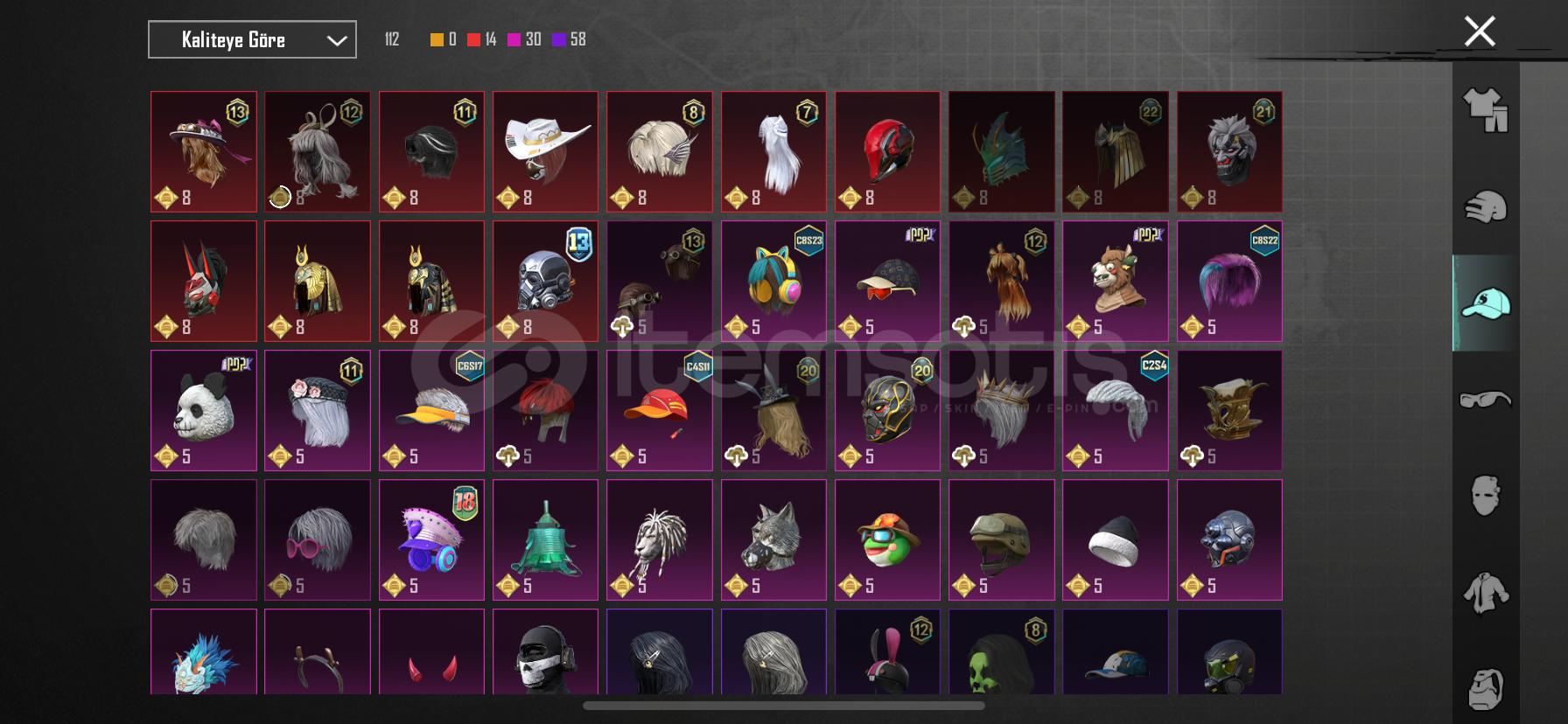Open the face mask category icon

(1486, 496)
